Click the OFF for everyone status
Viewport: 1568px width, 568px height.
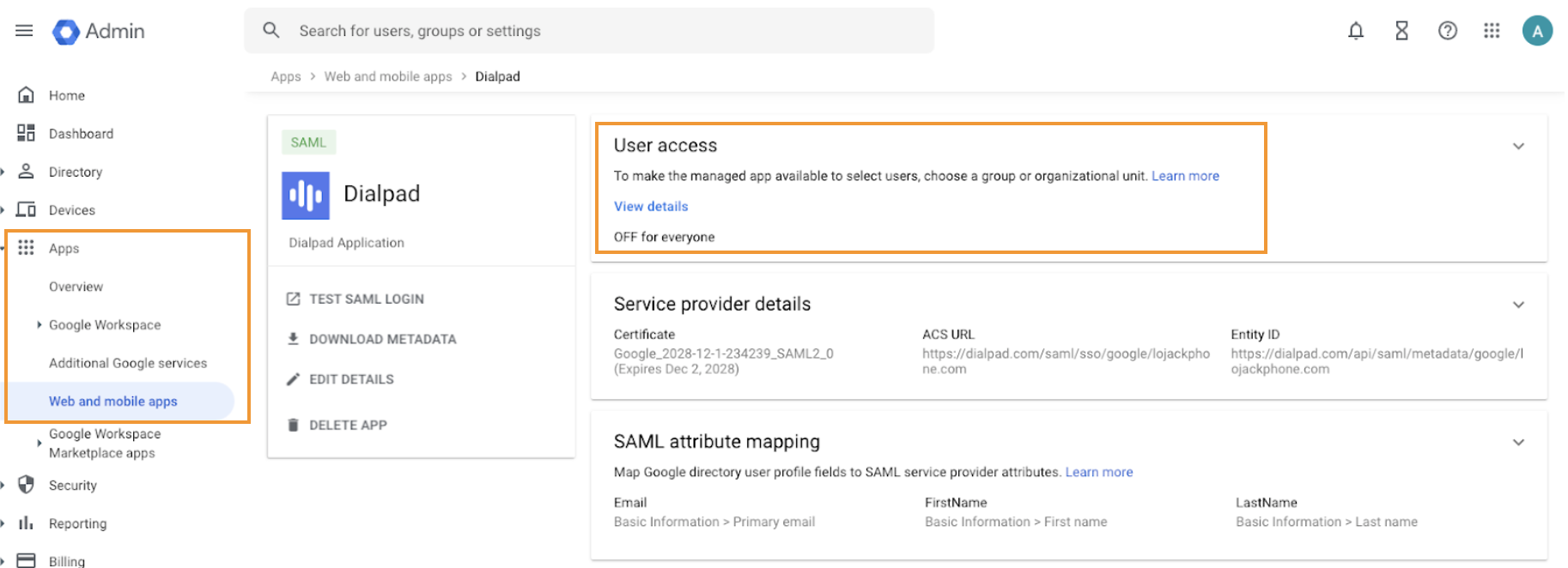coord(664,237)
